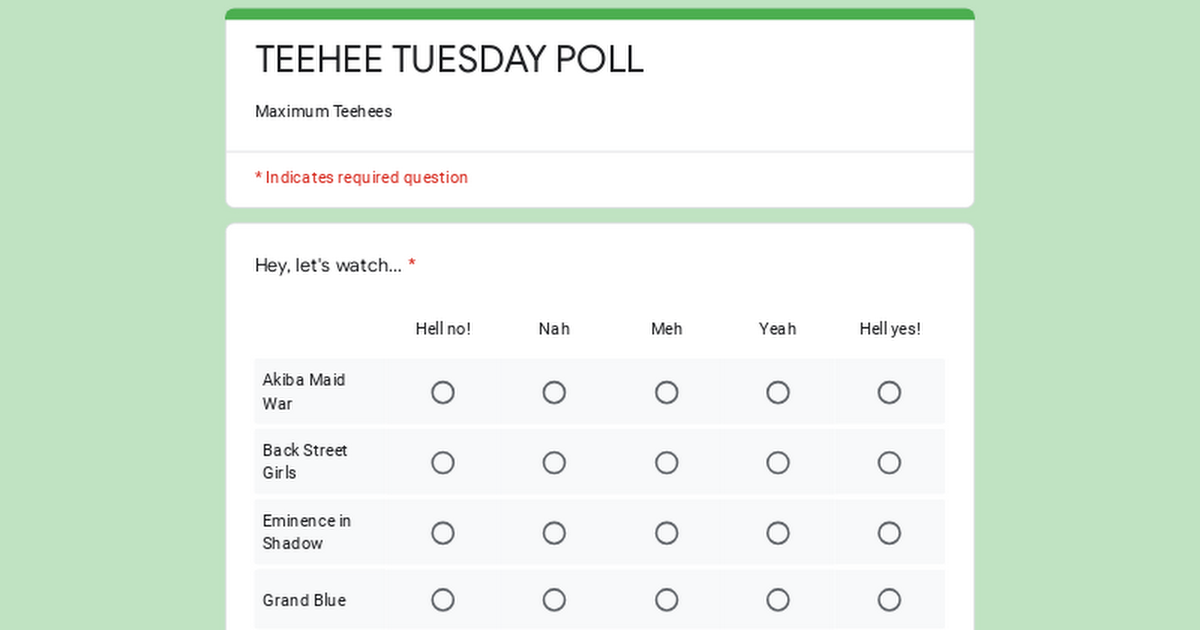The image size is (1200, 630).
Task: Pick 'Hell no!' for Grand Blue
Action: pyautogui.click(x=443, y=600)
